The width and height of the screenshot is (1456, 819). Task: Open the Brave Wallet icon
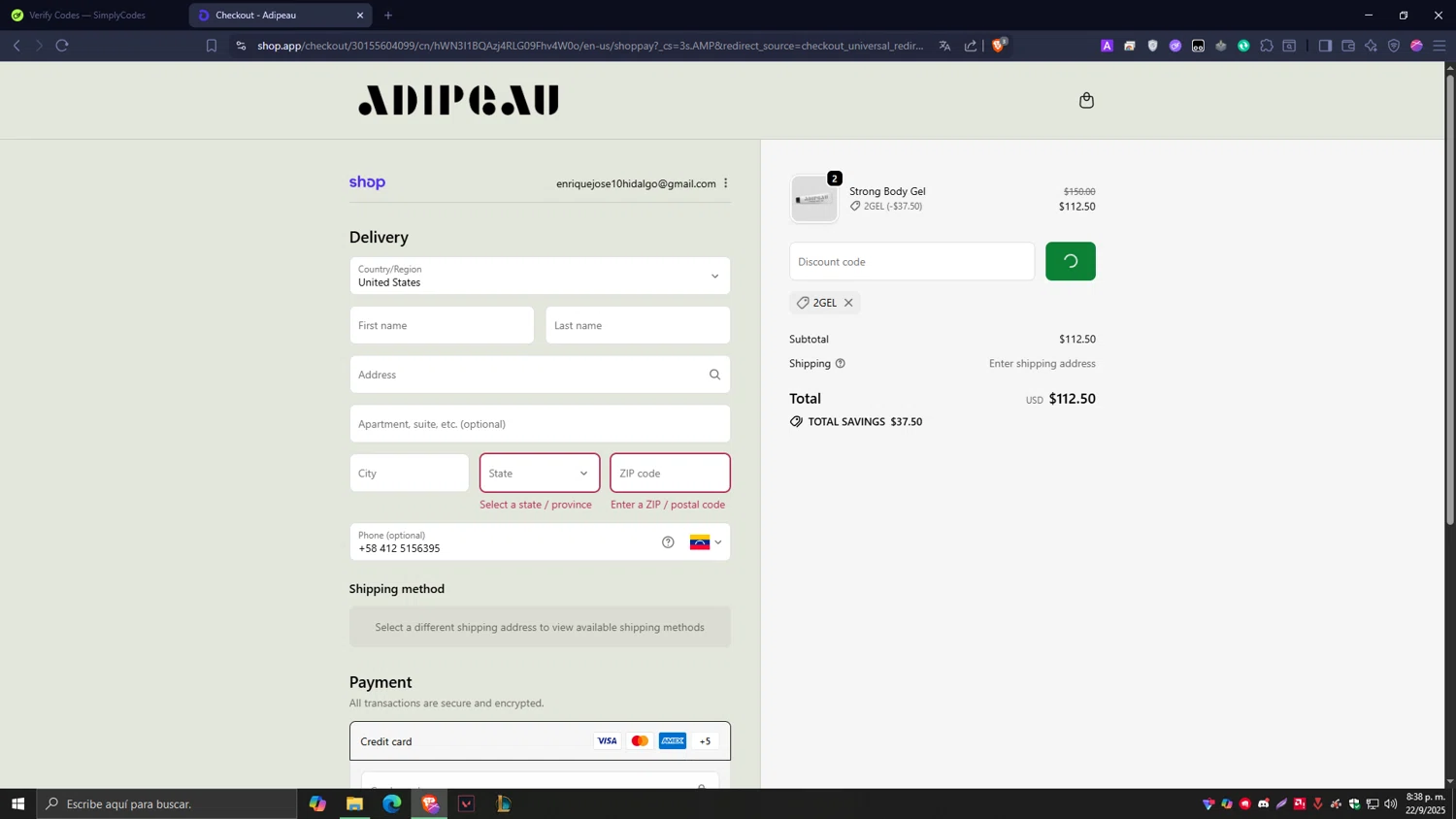click(1348, 46)
